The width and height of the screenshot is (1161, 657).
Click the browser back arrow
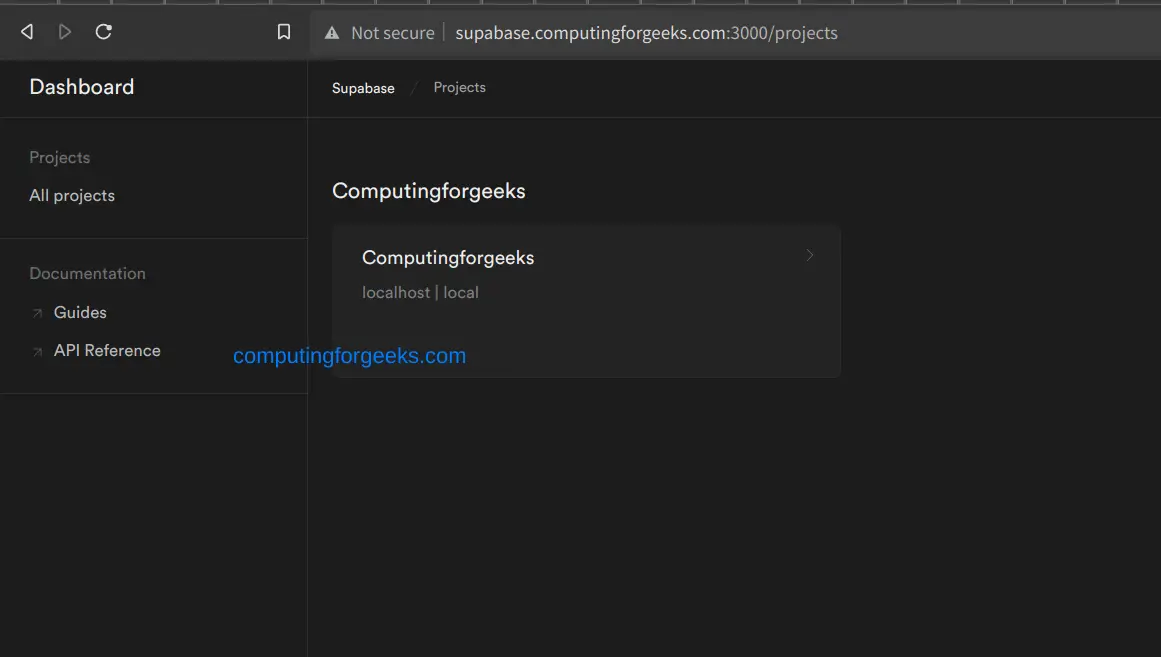point(27,32)
